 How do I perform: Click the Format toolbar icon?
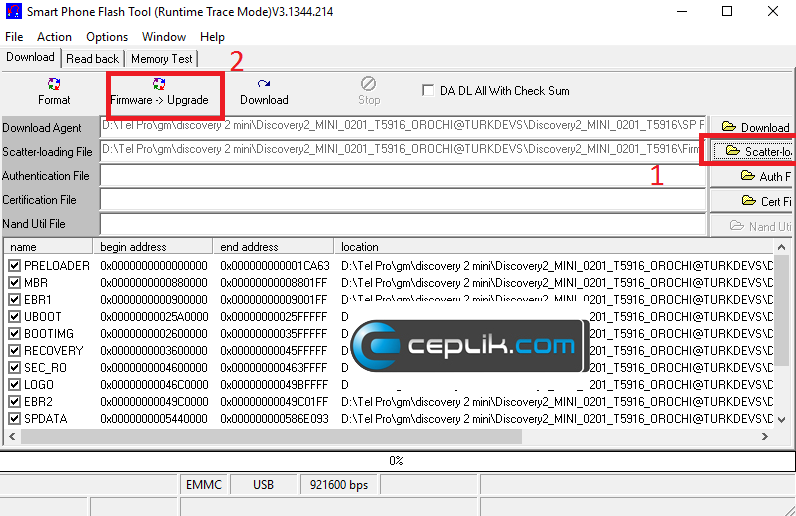tap(54, 91)
